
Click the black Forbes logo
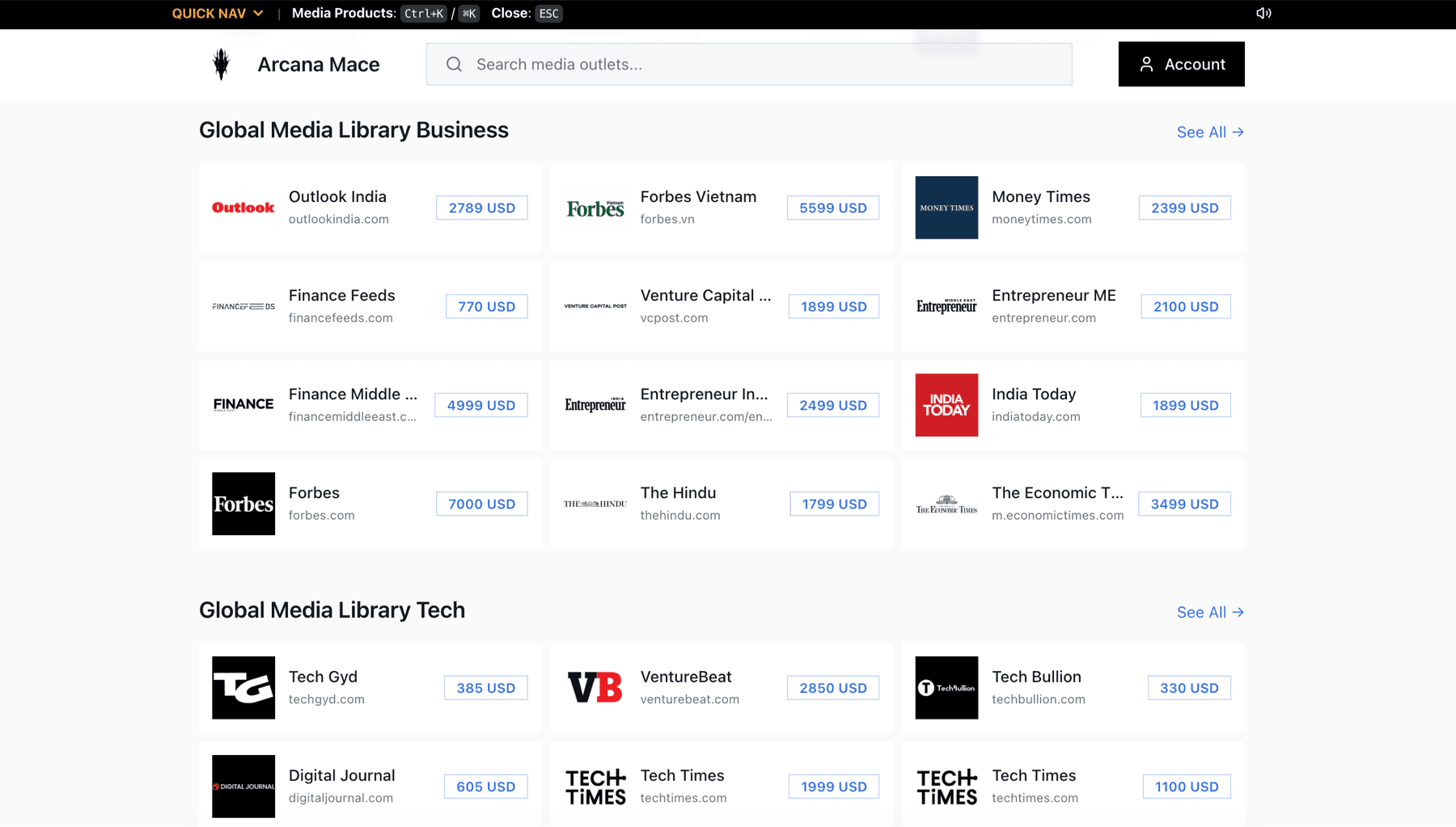click(243, 504)
